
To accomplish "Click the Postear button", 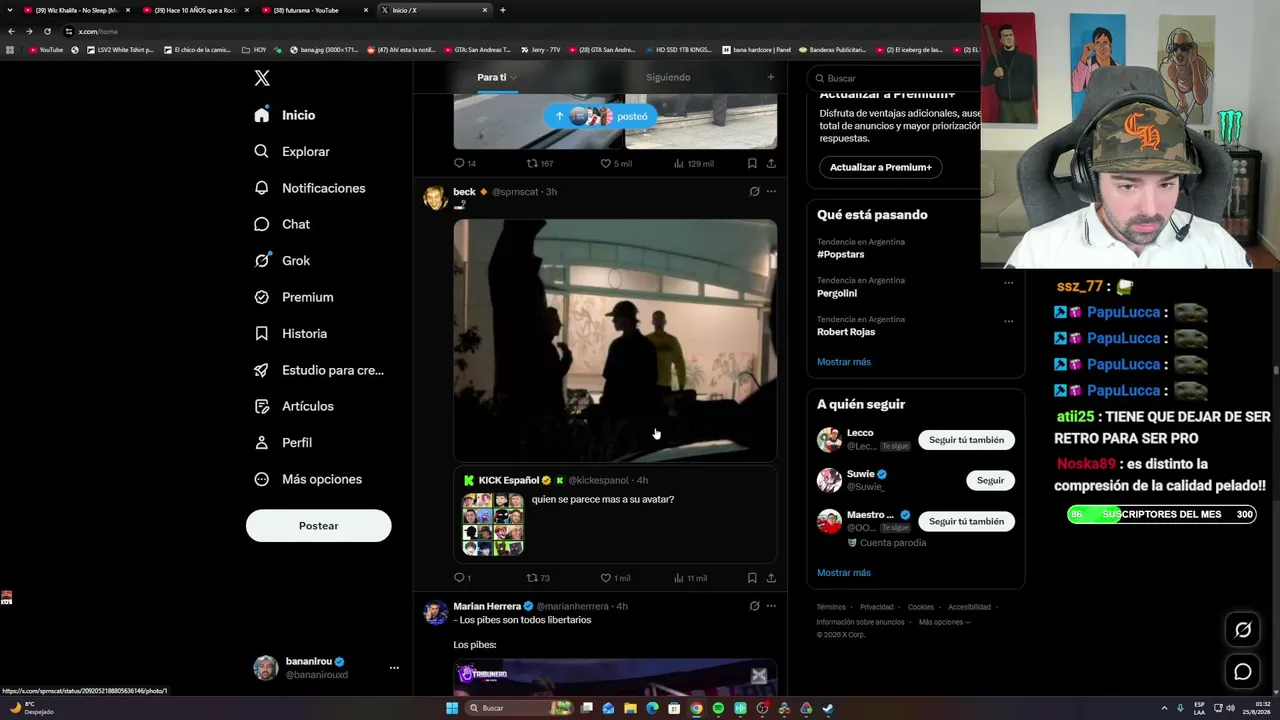I will 319,526.
